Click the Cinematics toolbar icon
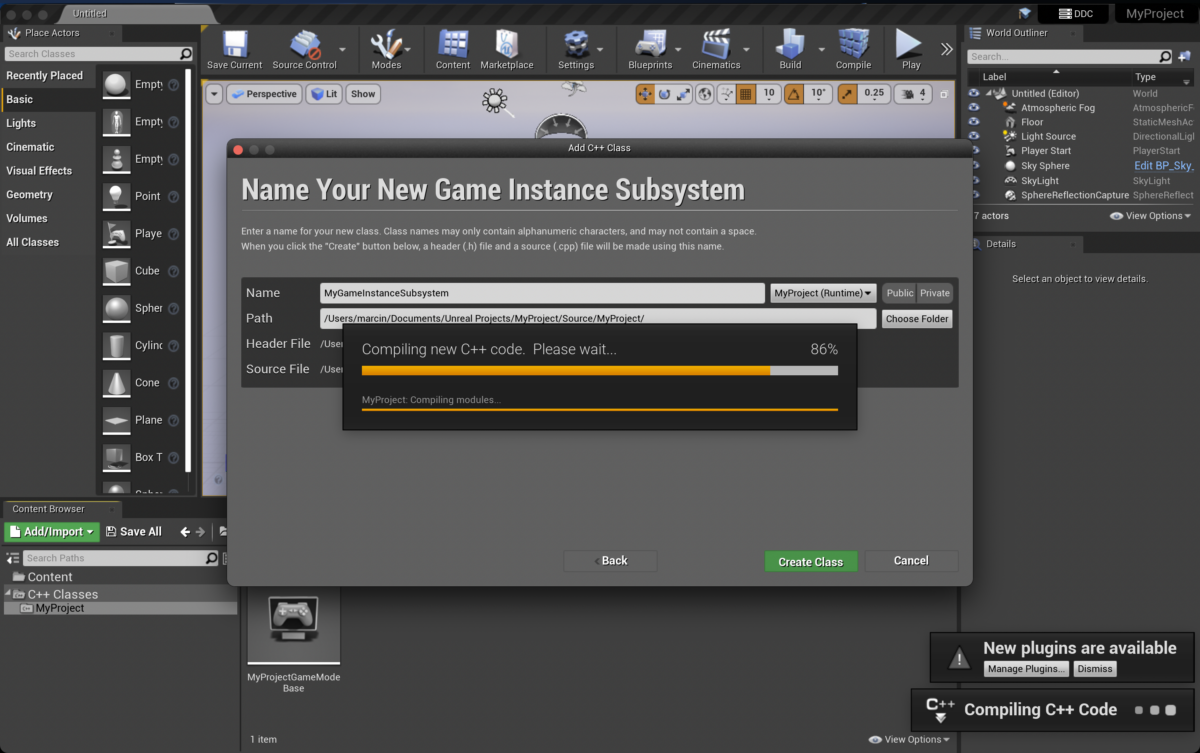The image size is (1200, 753). [x=716, y=50]
